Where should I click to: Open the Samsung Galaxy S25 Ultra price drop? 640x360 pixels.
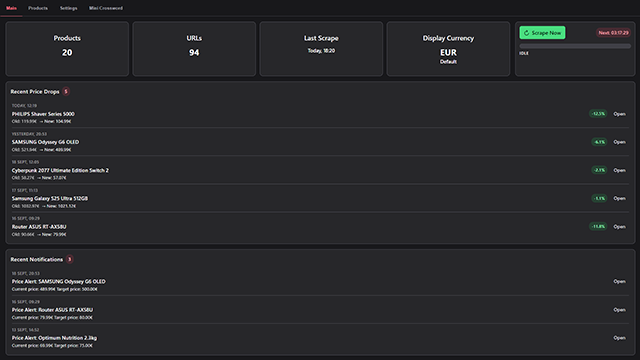click(619, 198)
